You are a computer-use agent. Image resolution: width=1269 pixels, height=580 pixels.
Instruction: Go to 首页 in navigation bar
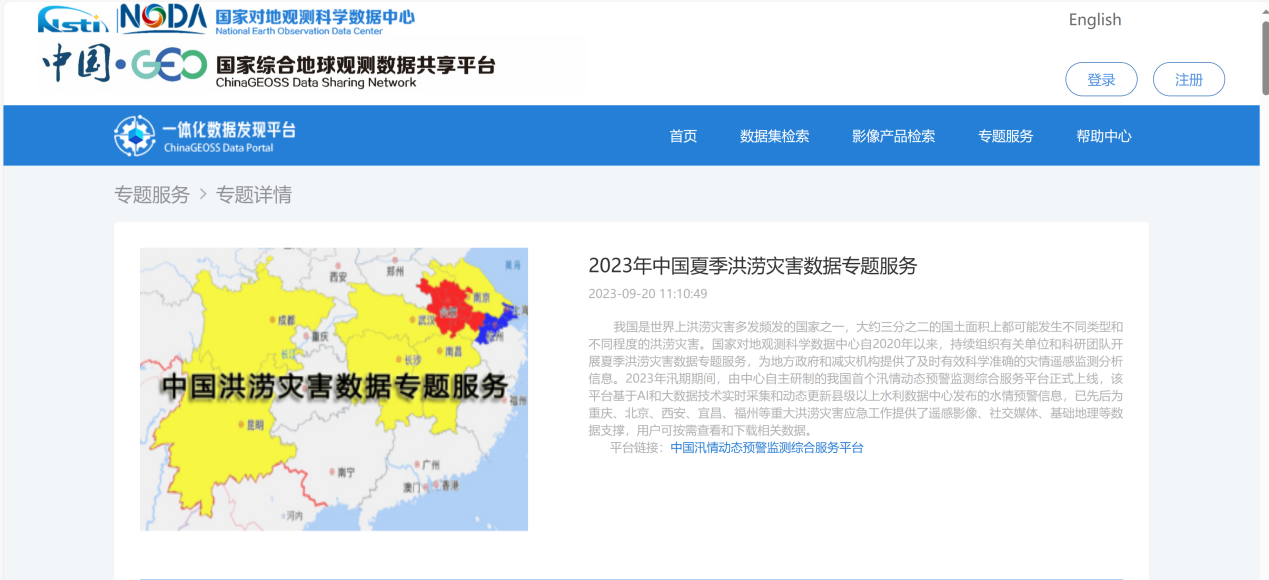[683, 136]
